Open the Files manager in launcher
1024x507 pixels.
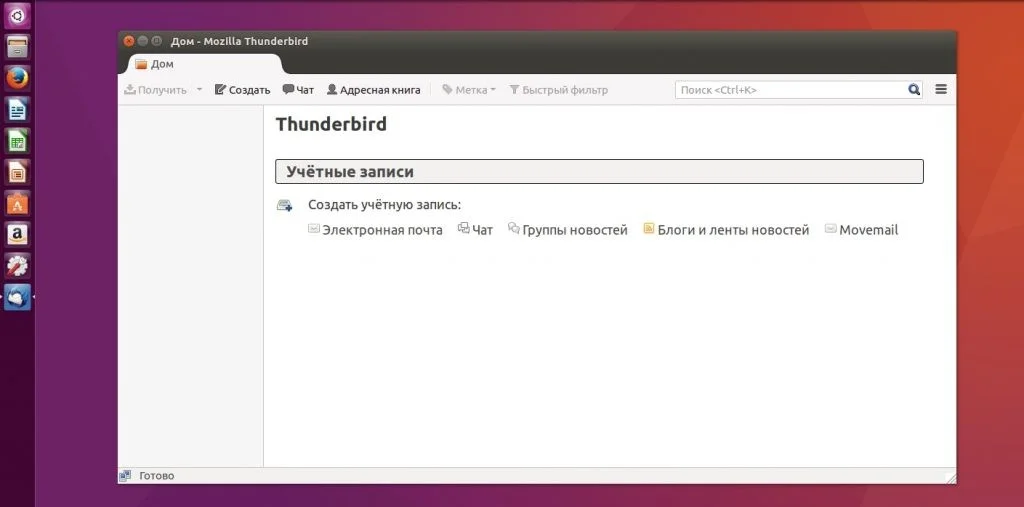pos(17,46)
